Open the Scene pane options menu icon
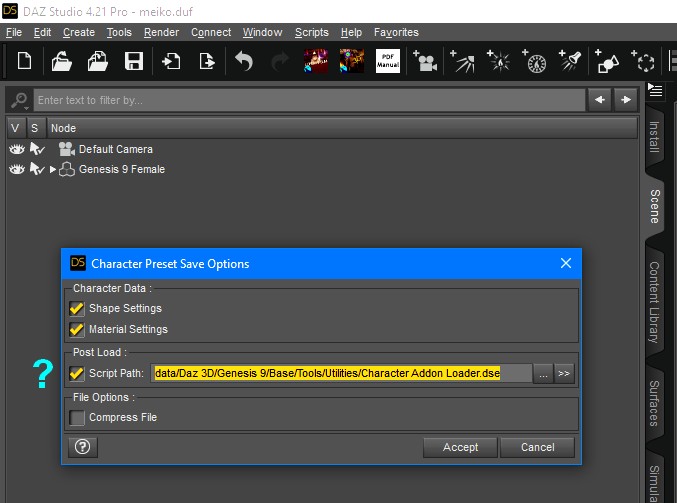 [655, 90]
